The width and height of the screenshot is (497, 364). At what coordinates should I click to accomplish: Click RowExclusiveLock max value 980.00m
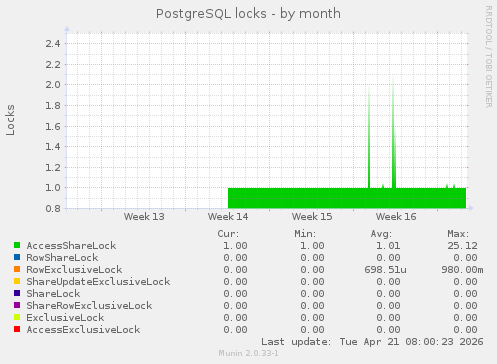[x=462, y=270]
